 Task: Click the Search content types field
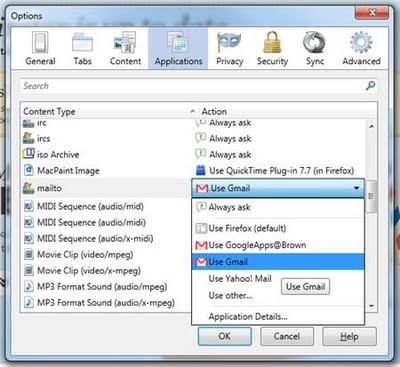(199, 86)
